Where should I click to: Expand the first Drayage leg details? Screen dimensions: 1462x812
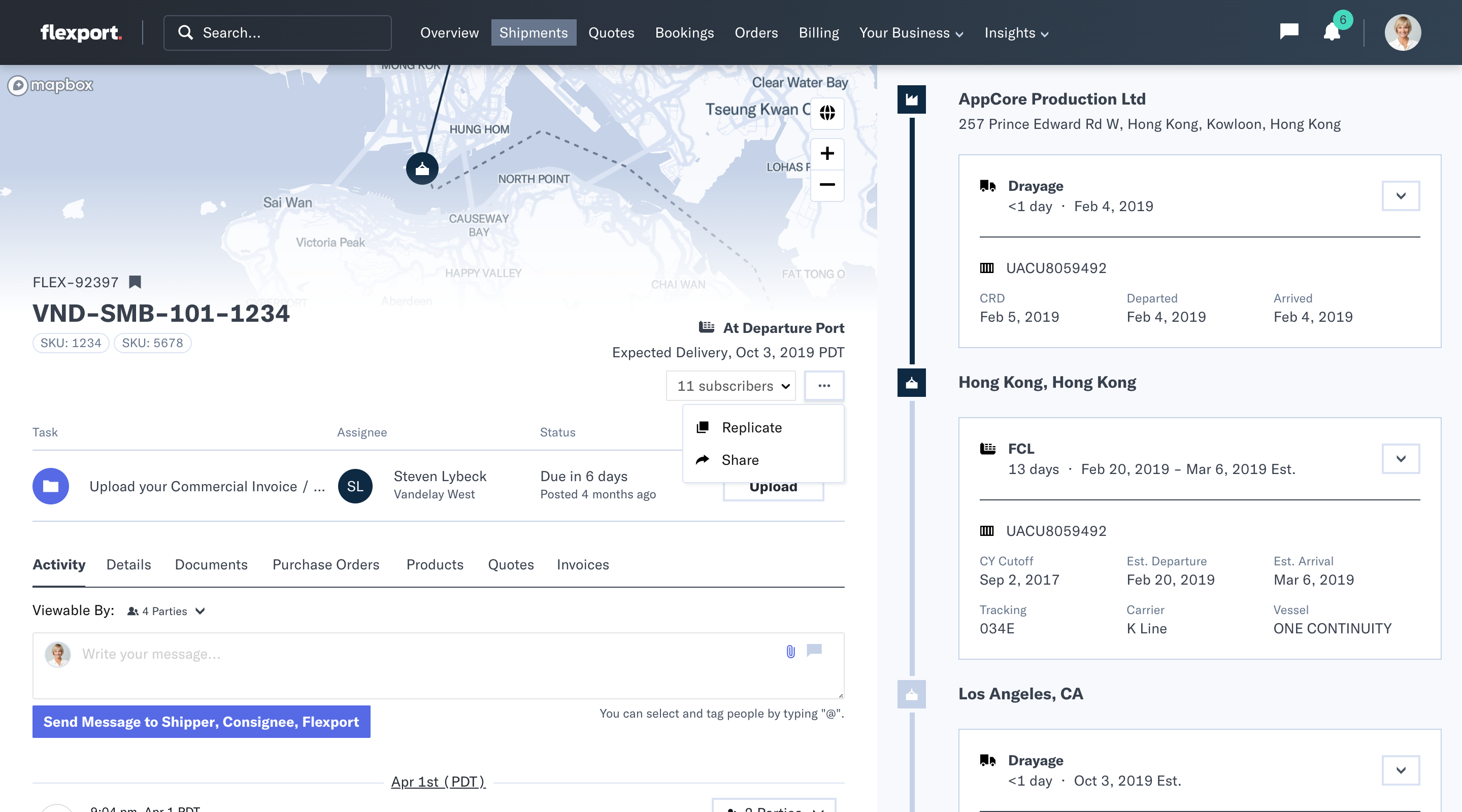(1400, 196)
